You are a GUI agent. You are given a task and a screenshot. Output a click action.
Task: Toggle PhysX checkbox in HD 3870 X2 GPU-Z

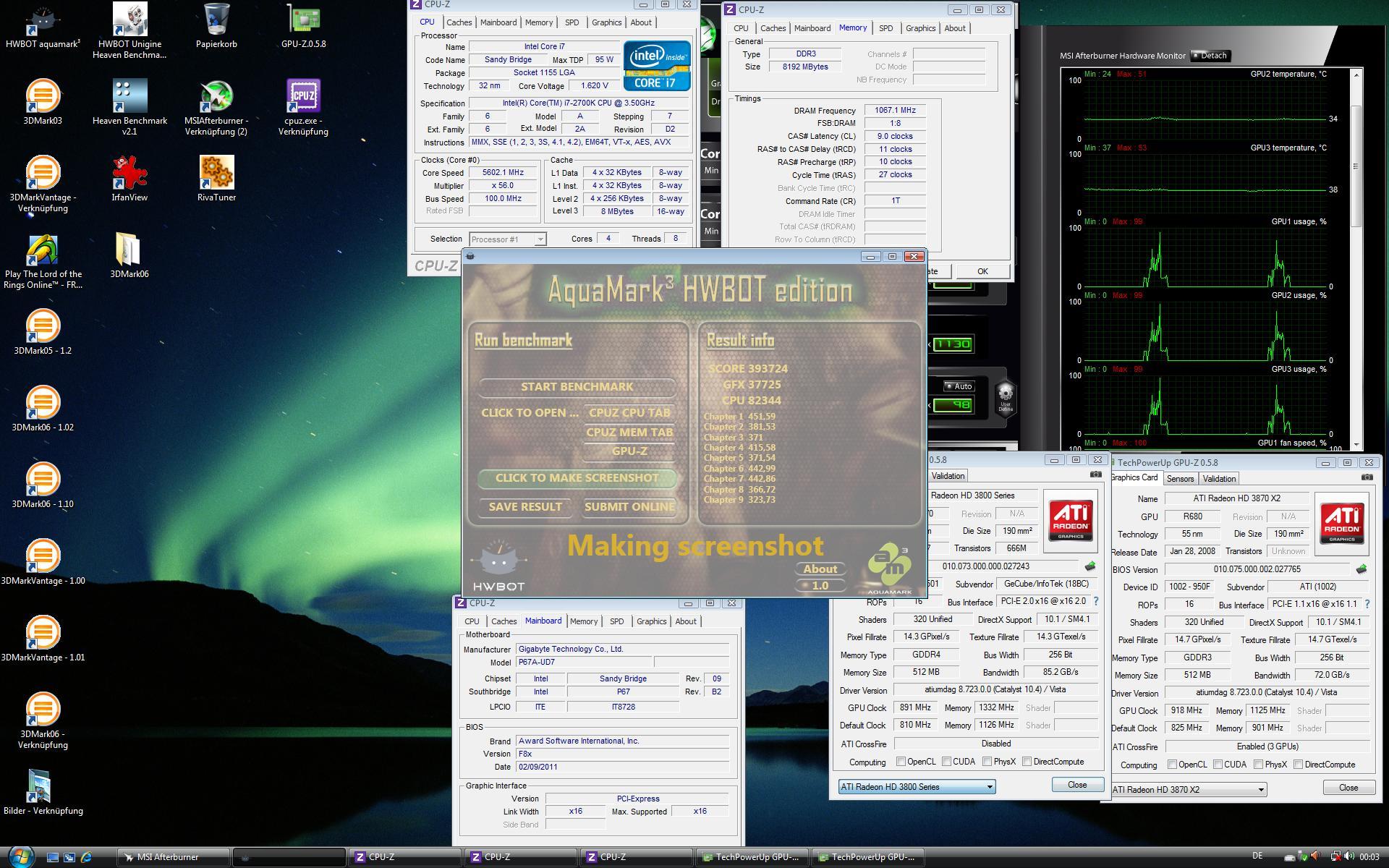(1259, 765)
